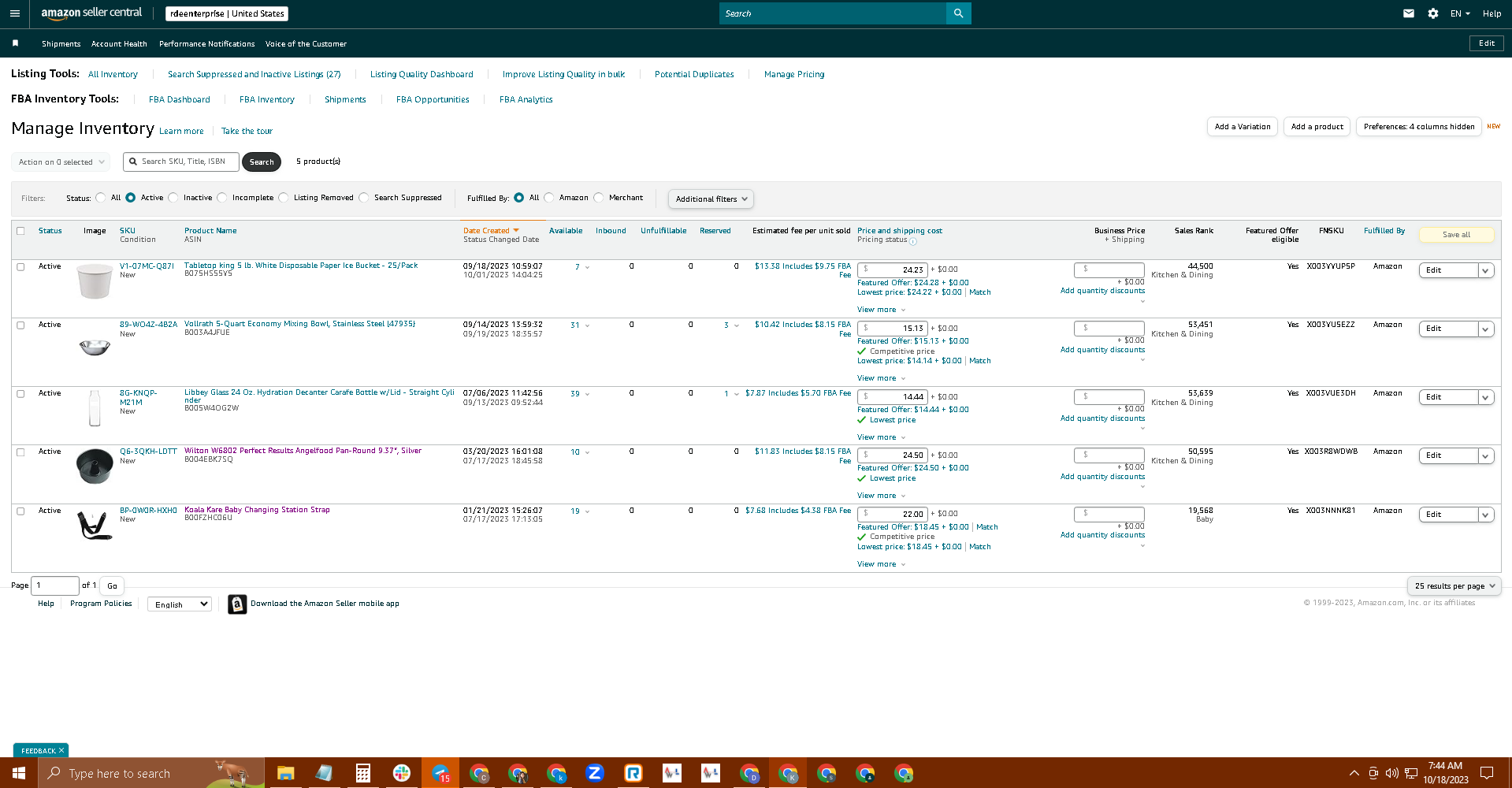
Task: Click the volume speaker tray icon
Action: 1392,773
